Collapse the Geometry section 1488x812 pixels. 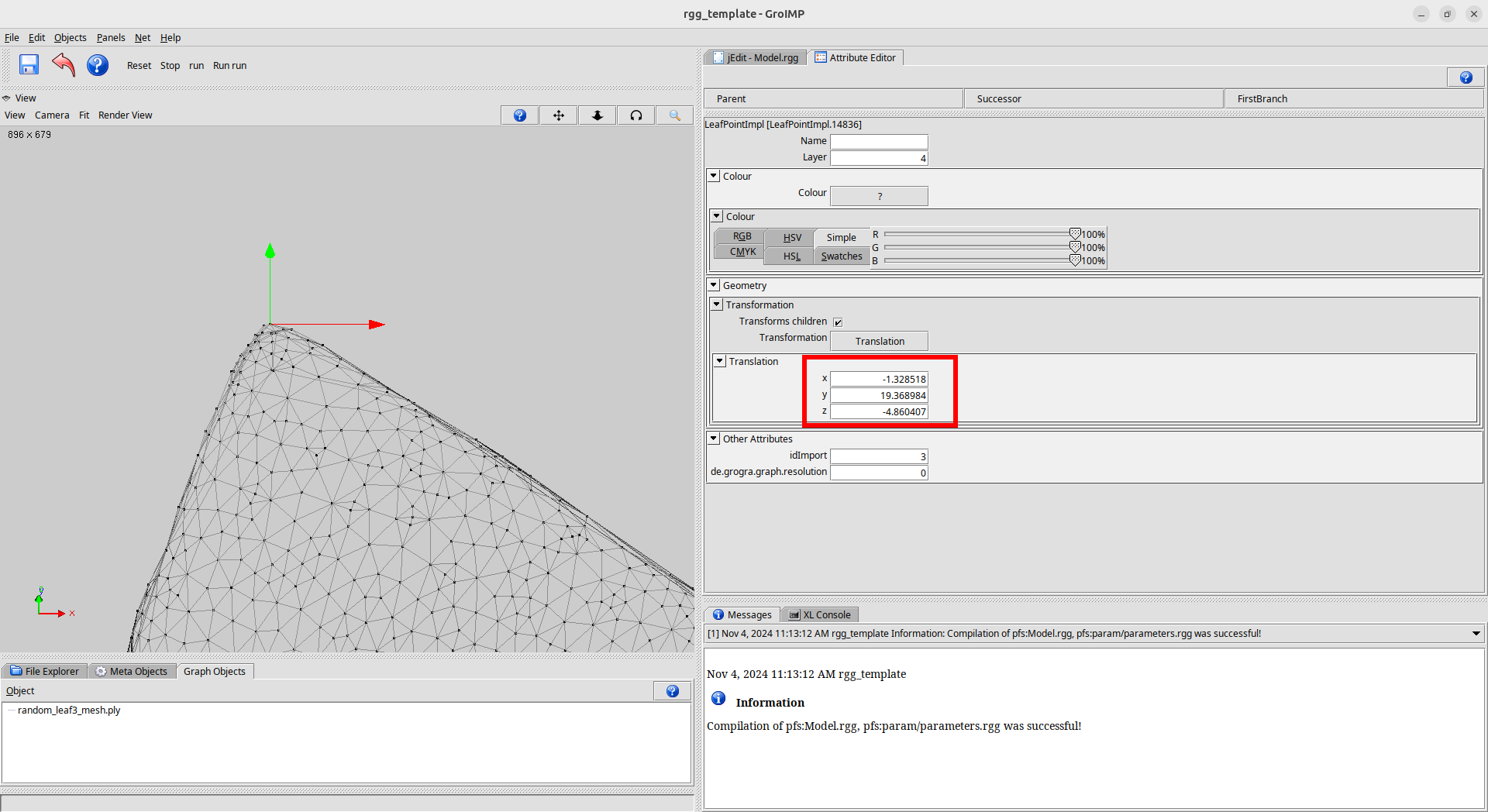(714, 285)
